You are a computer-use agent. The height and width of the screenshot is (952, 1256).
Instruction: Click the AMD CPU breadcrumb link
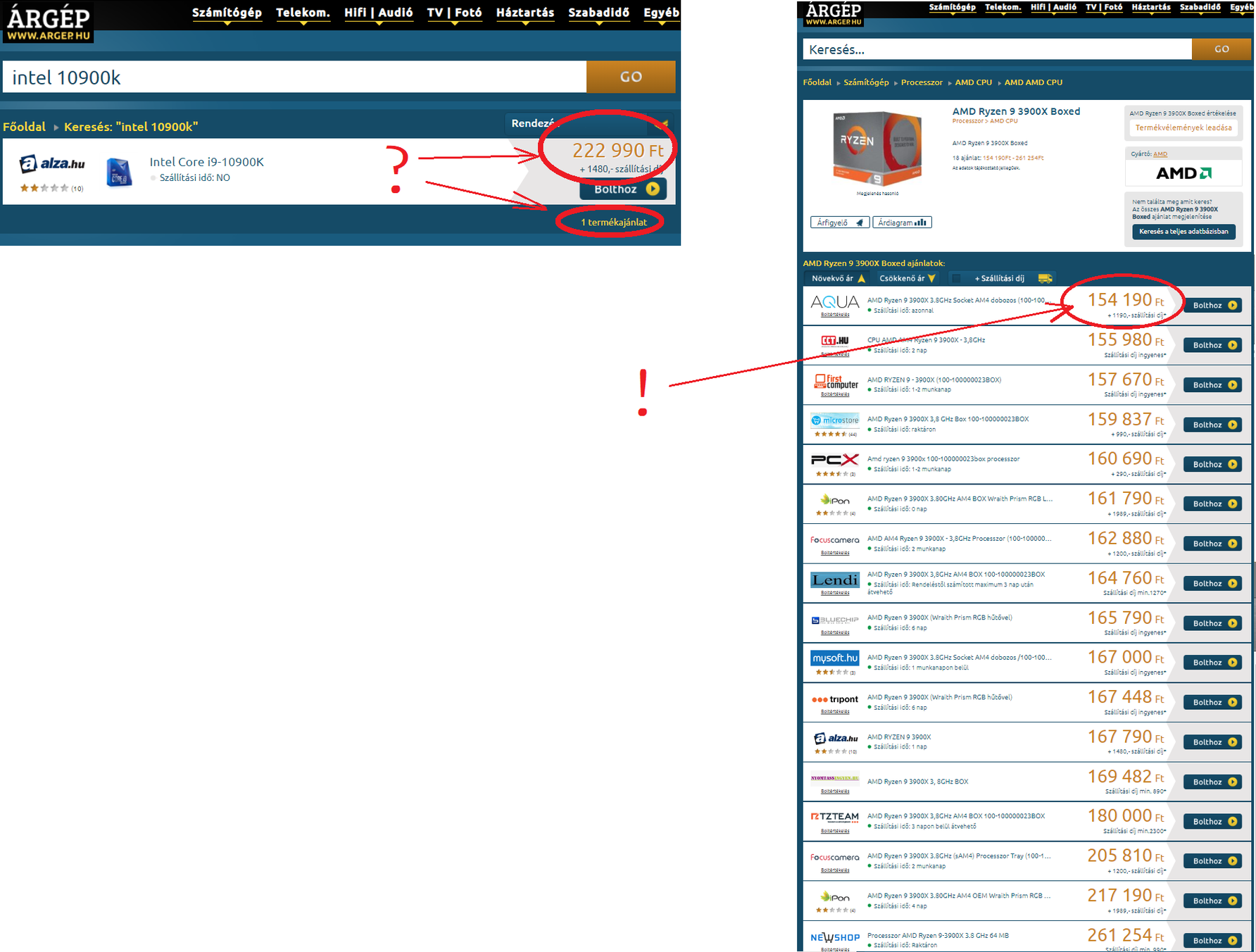click(973, 82)
